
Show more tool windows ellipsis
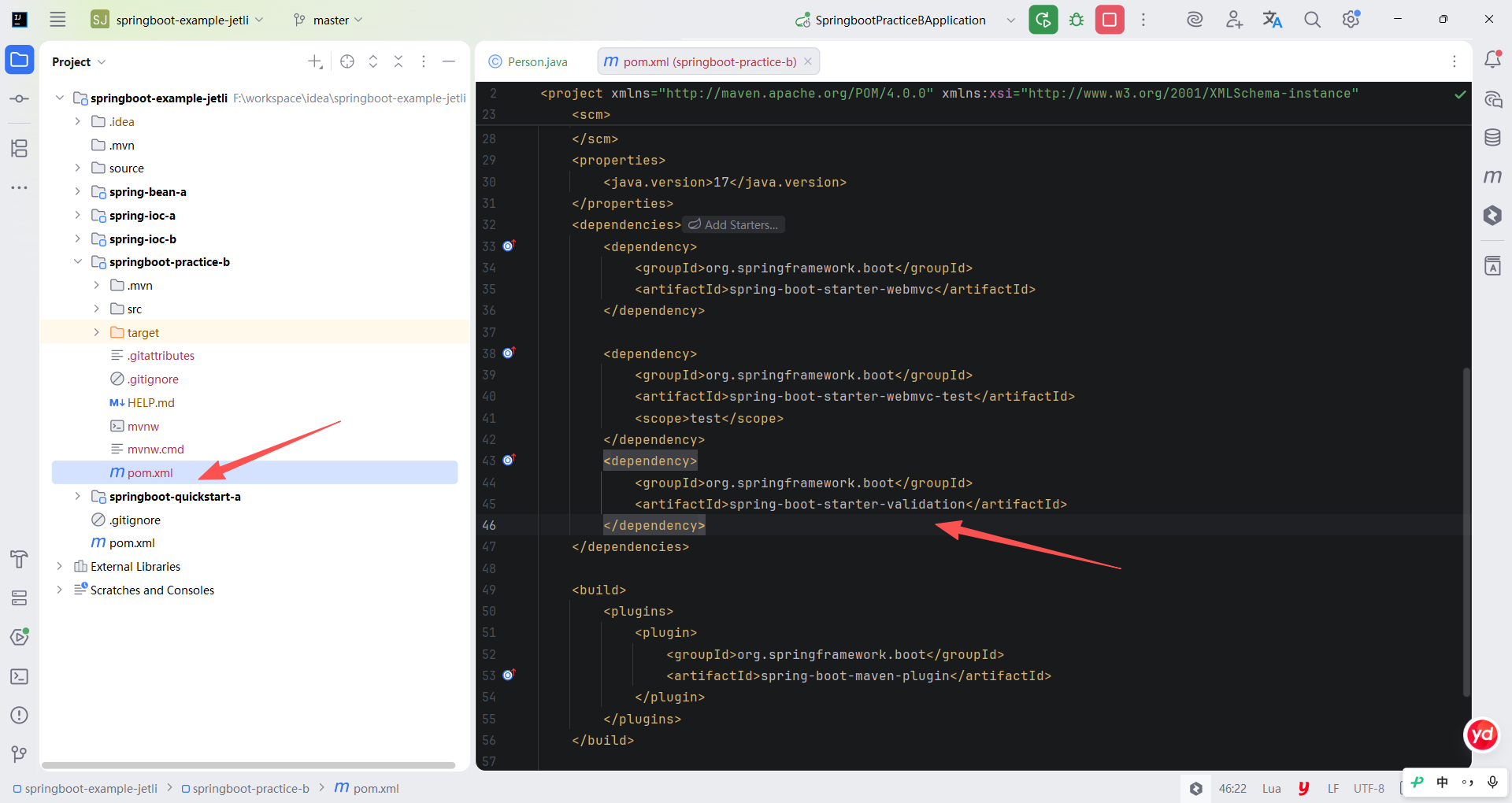[x=20, y=187]
